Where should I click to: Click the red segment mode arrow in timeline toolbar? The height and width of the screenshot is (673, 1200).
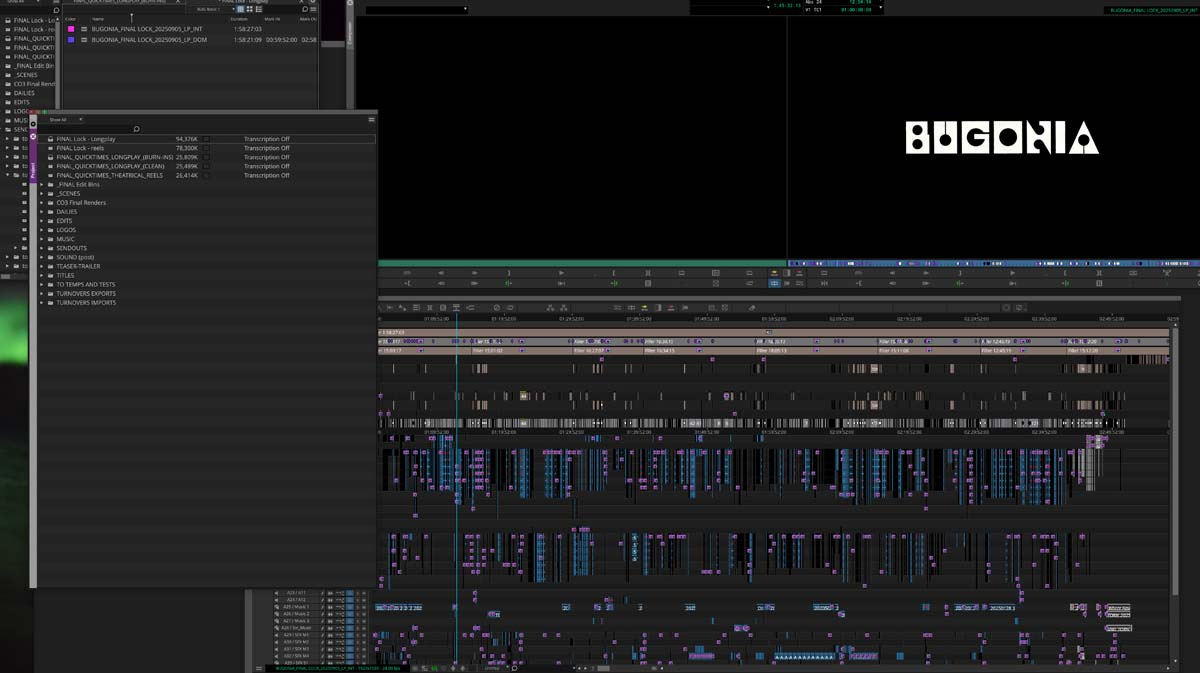(x=670, y=308)
